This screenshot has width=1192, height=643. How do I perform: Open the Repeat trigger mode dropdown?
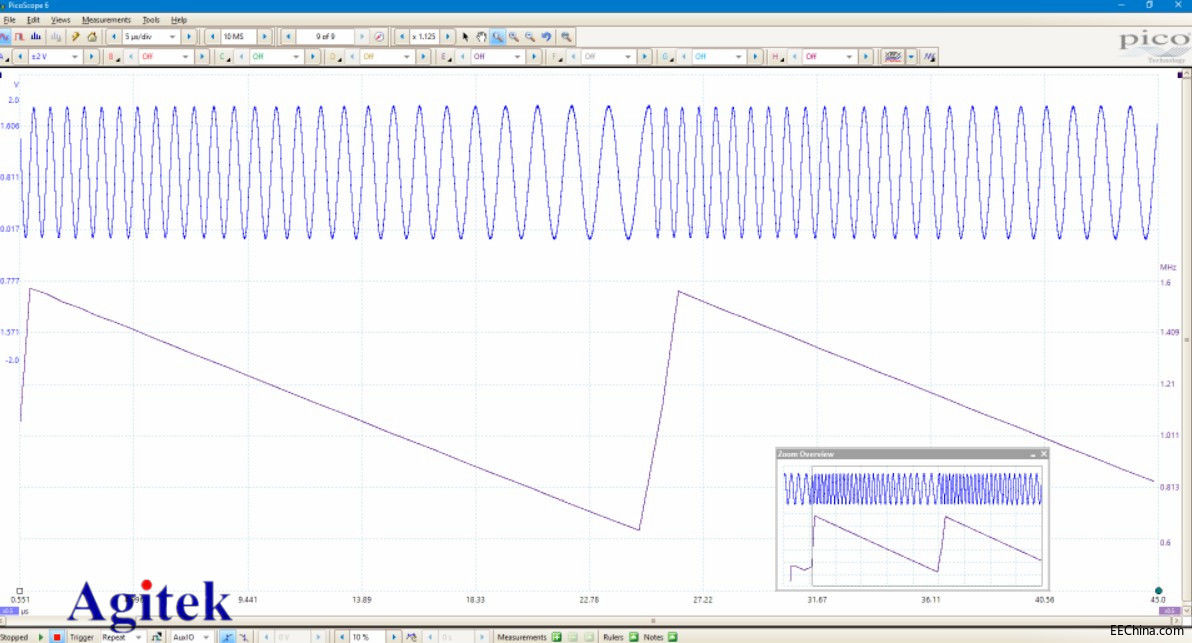click(122, 637)
